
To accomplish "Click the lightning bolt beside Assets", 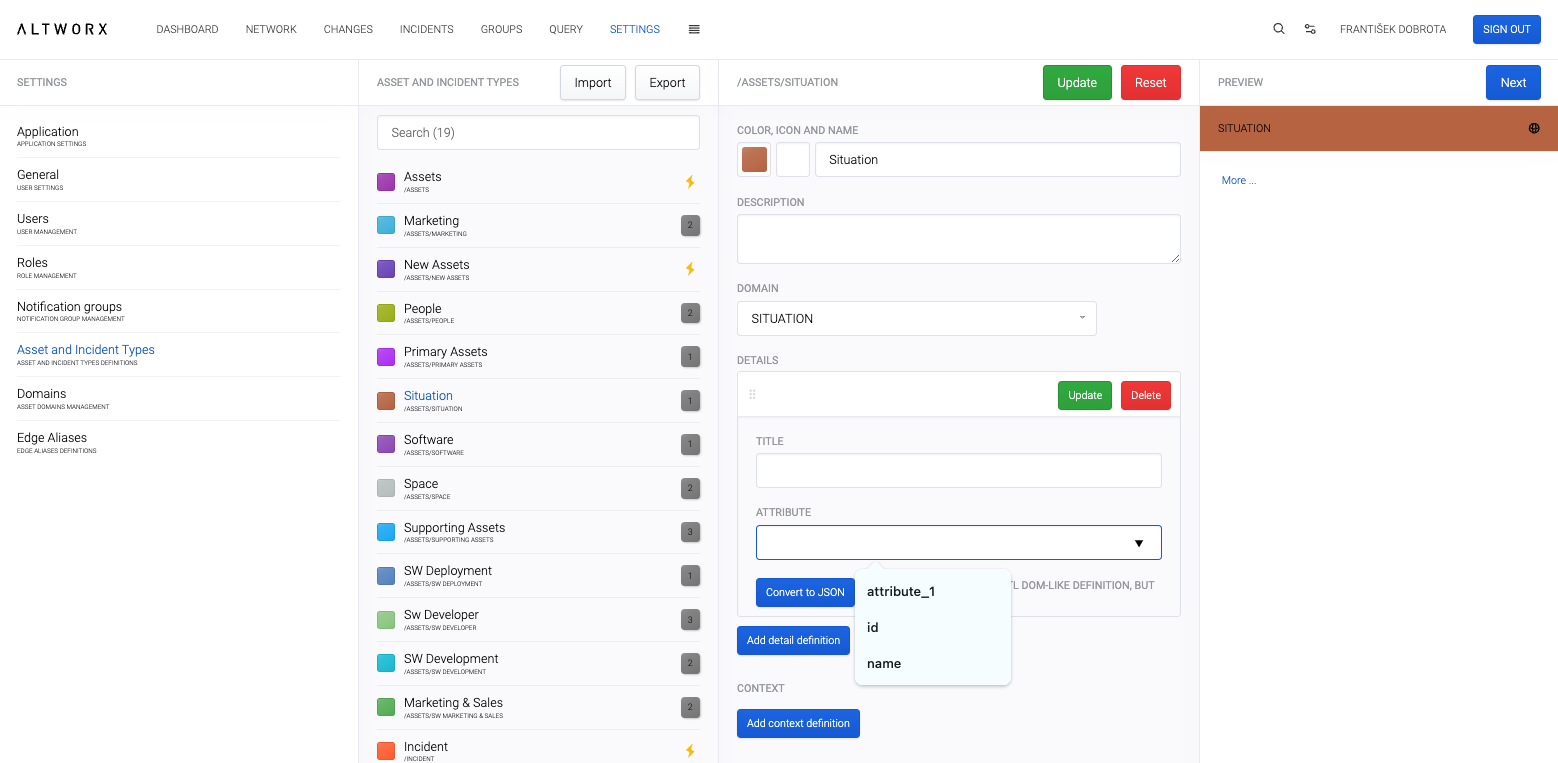I will [689, 182].
